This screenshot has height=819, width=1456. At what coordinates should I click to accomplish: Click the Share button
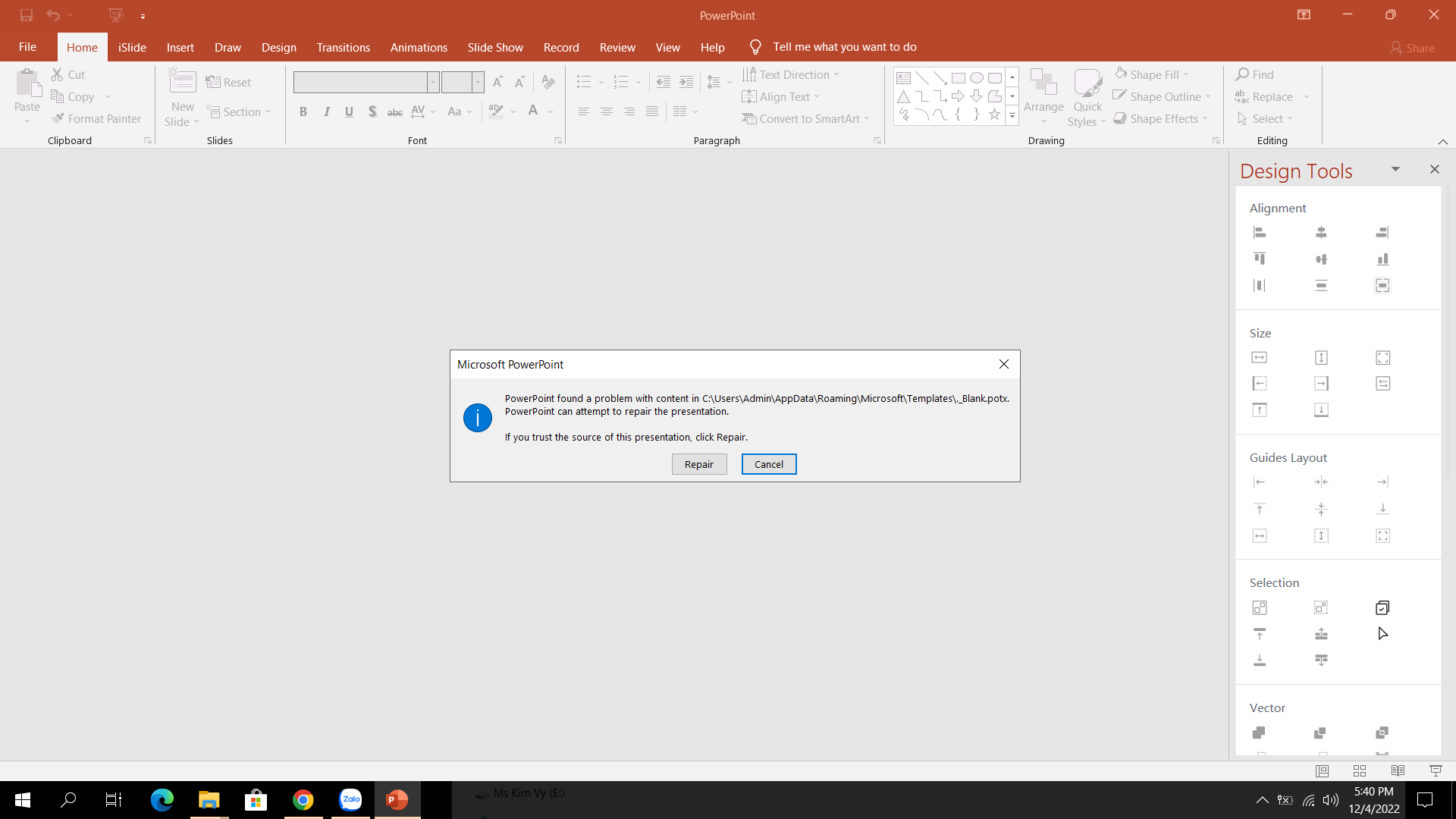pos(1411,48)
